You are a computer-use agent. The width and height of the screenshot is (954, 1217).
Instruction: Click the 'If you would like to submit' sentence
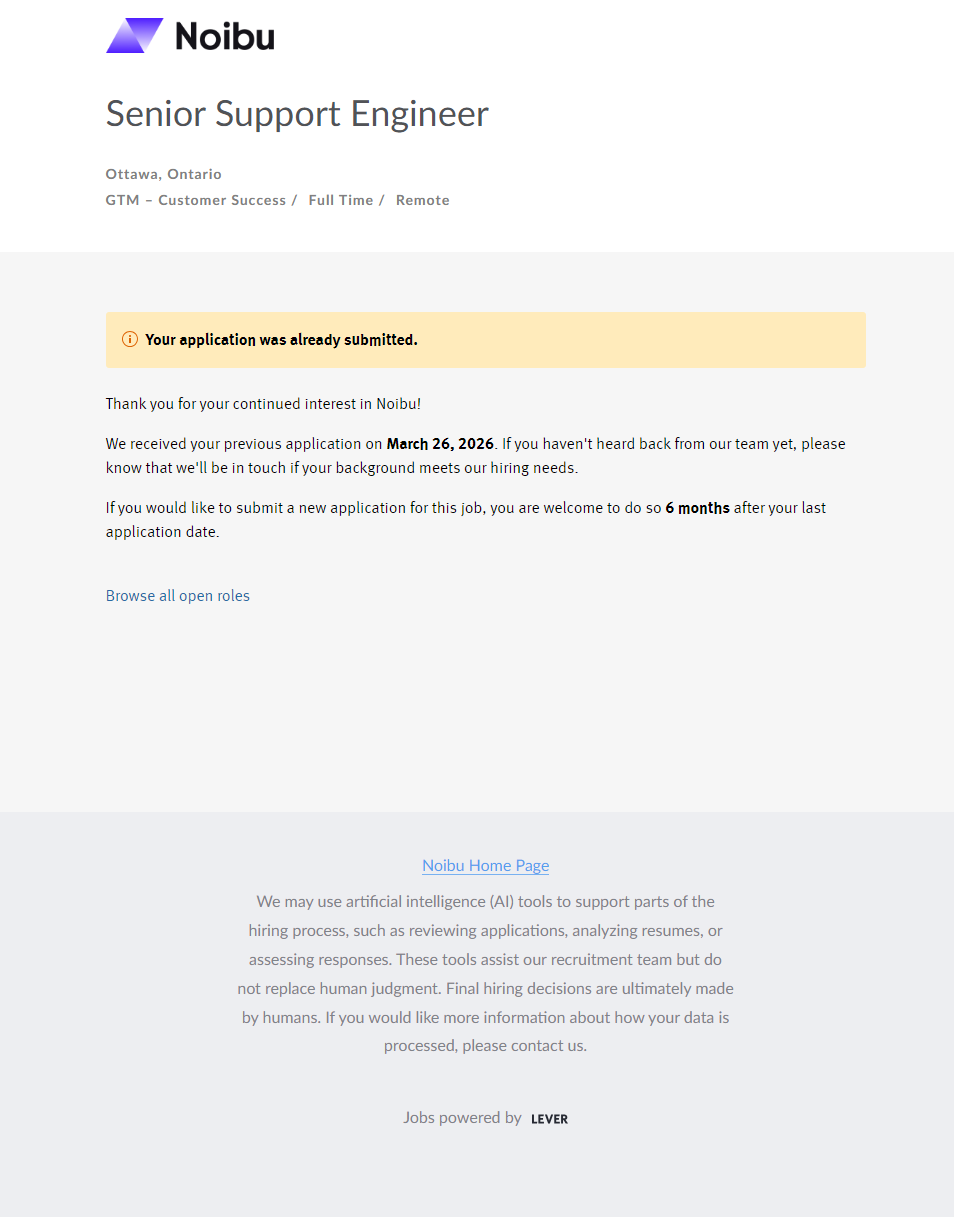point(466,520)
